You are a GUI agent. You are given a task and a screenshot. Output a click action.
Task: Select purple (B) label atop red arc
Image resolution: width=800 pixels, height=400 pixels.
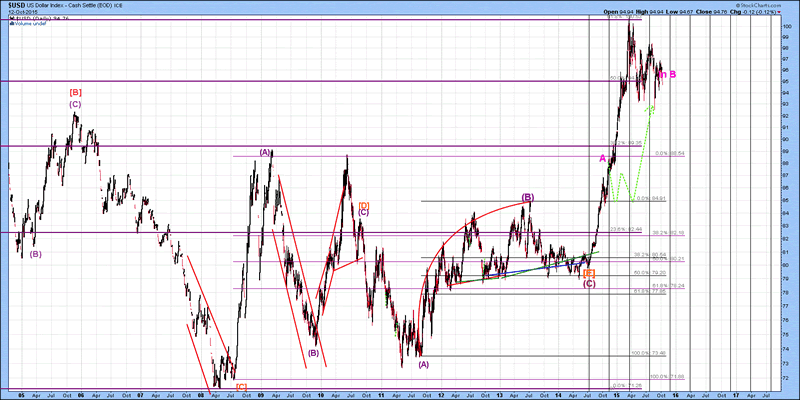pos(527,197)
